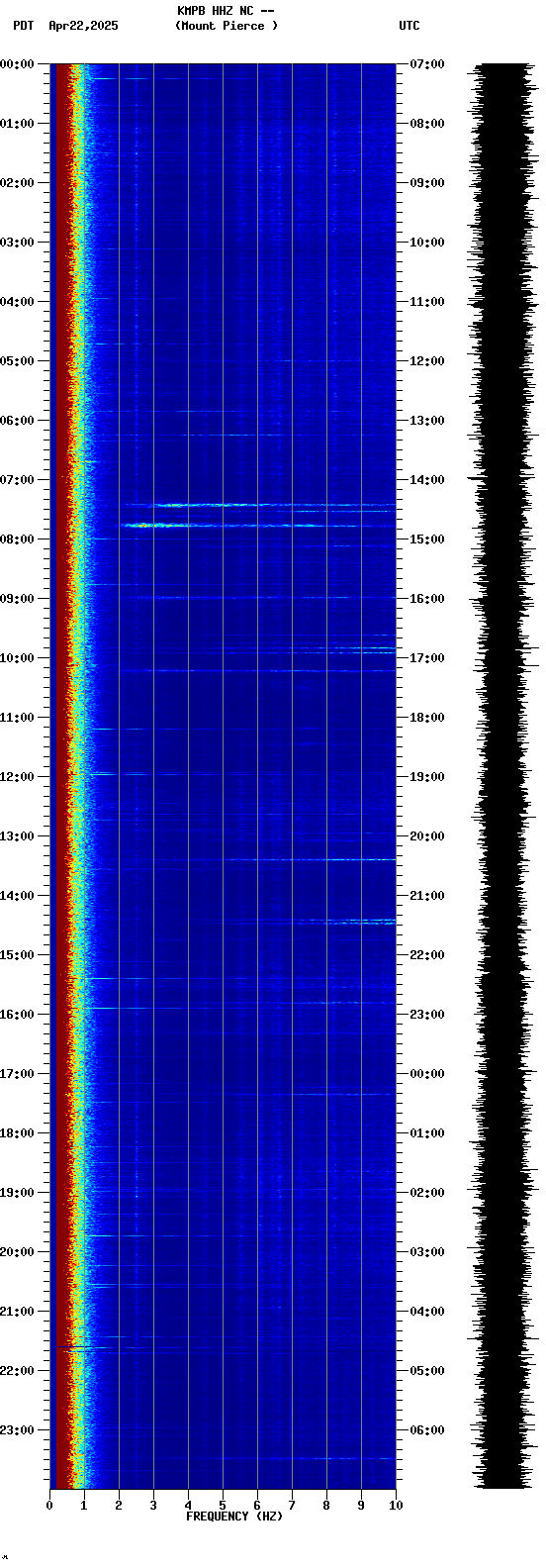Click the UTC timezone label

409,26
